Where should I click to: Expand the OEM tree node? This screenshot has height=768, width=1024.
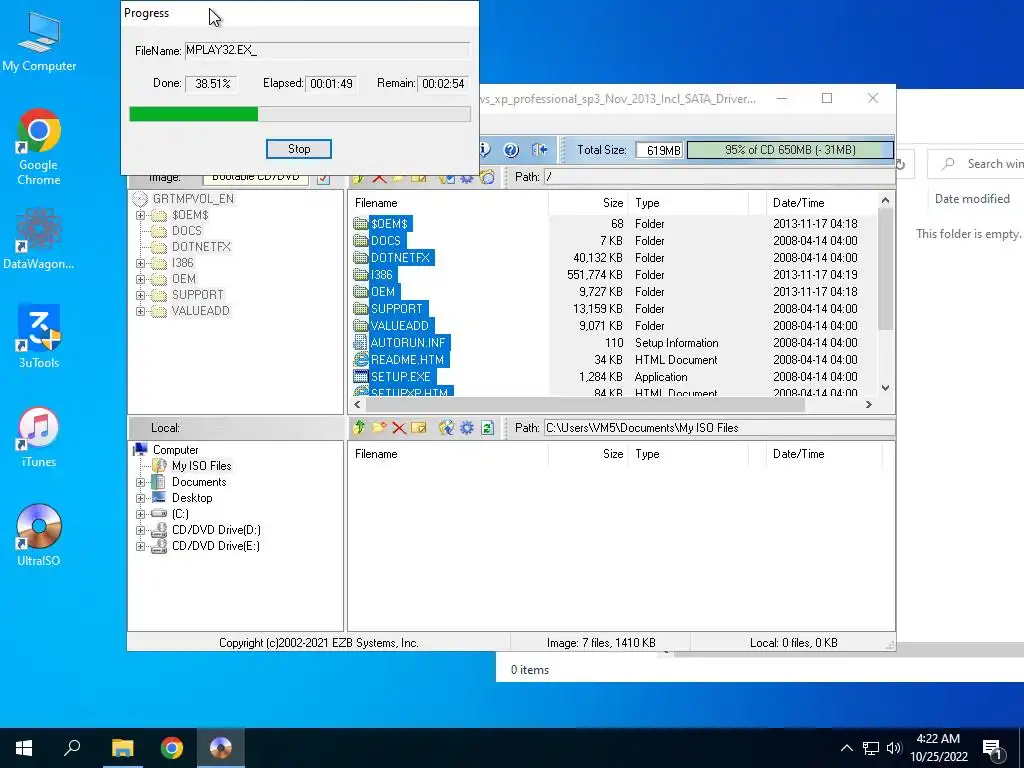point(140,279)
